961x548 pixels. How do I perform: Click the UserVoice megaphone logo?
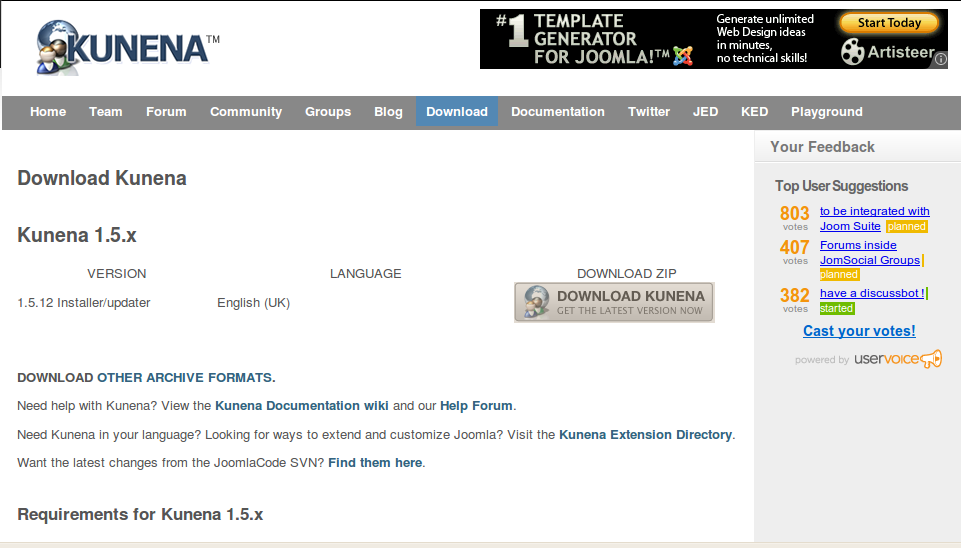click(930, 359)
